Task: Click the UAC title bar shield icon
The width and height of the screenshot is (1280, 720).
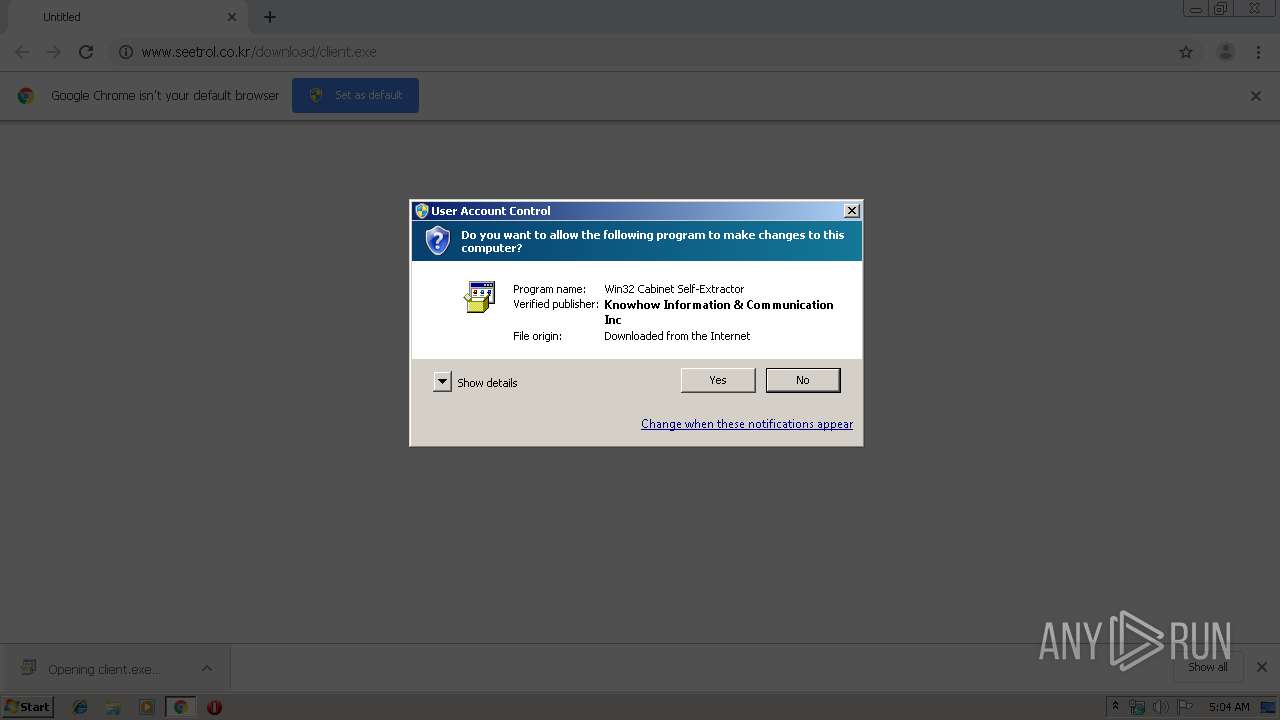Action: pyautogui.click(x=422, y=211)
